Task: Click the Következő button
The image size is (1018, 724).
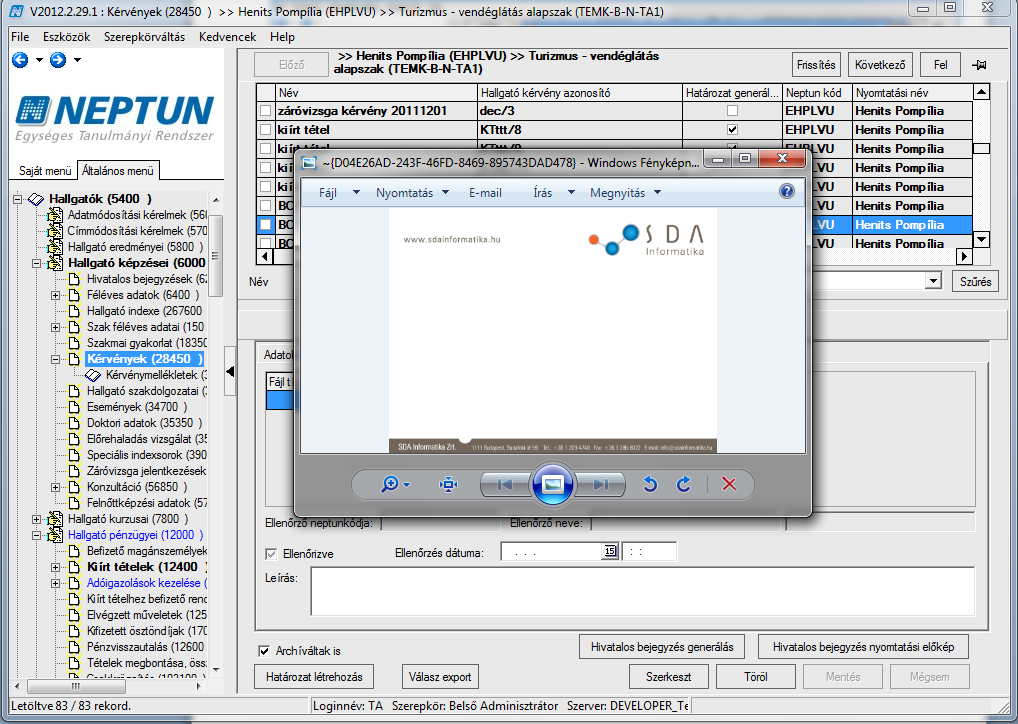Action: (880, 65)
